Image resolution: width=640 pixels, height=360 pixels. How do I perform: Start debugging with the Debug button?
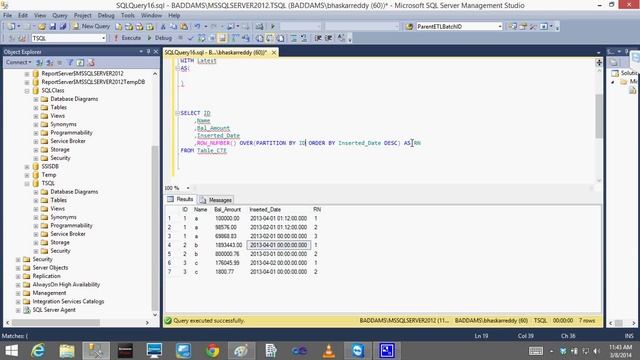[160, 38]
